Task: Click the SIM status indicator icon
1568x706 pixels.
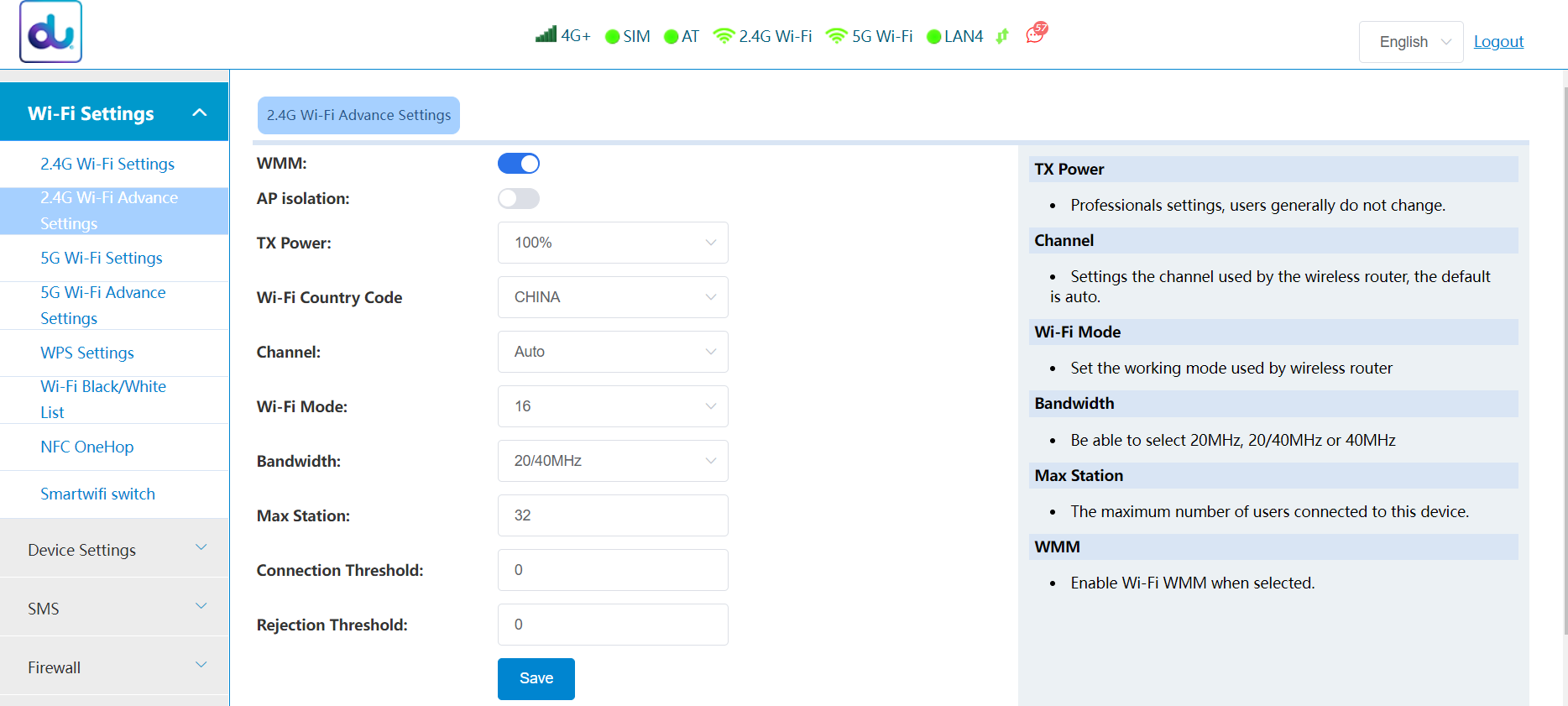Action: click(613, 36)
